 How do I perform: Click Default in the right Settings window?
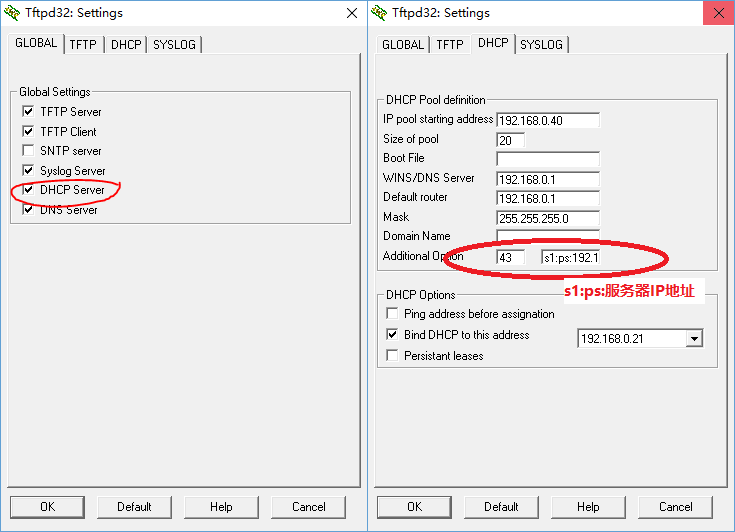click(501, 507)
